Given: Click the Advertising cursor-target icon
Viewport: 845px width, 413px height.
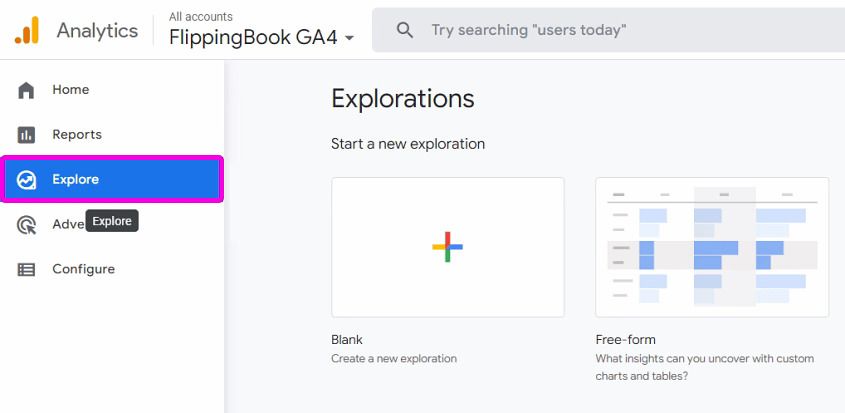Looking at the screenshot, I should (26, 224).
